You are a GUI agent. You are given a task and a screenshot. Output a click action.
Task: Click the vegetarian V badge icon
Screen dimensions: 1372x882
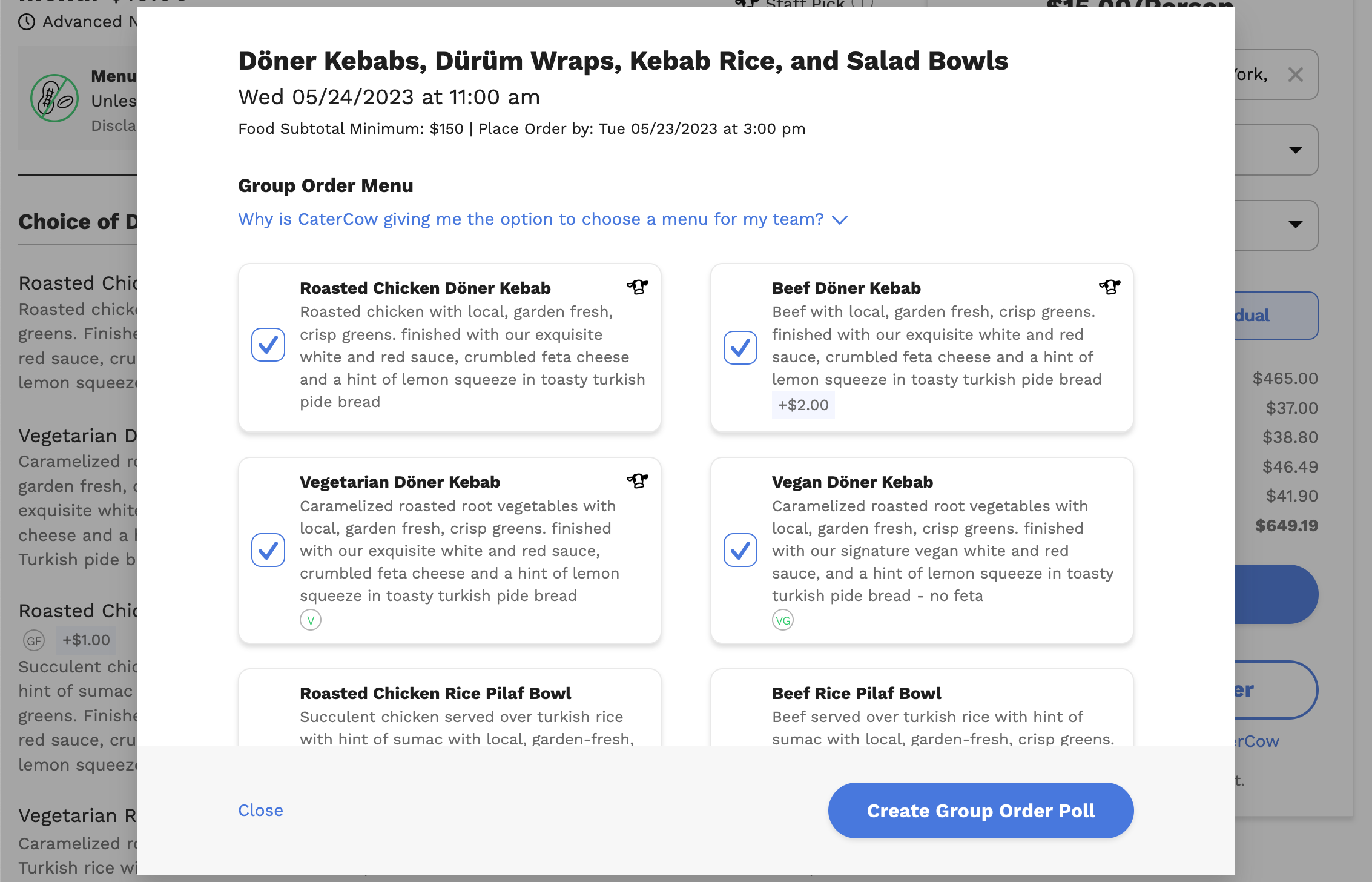(x=311, y=620)
